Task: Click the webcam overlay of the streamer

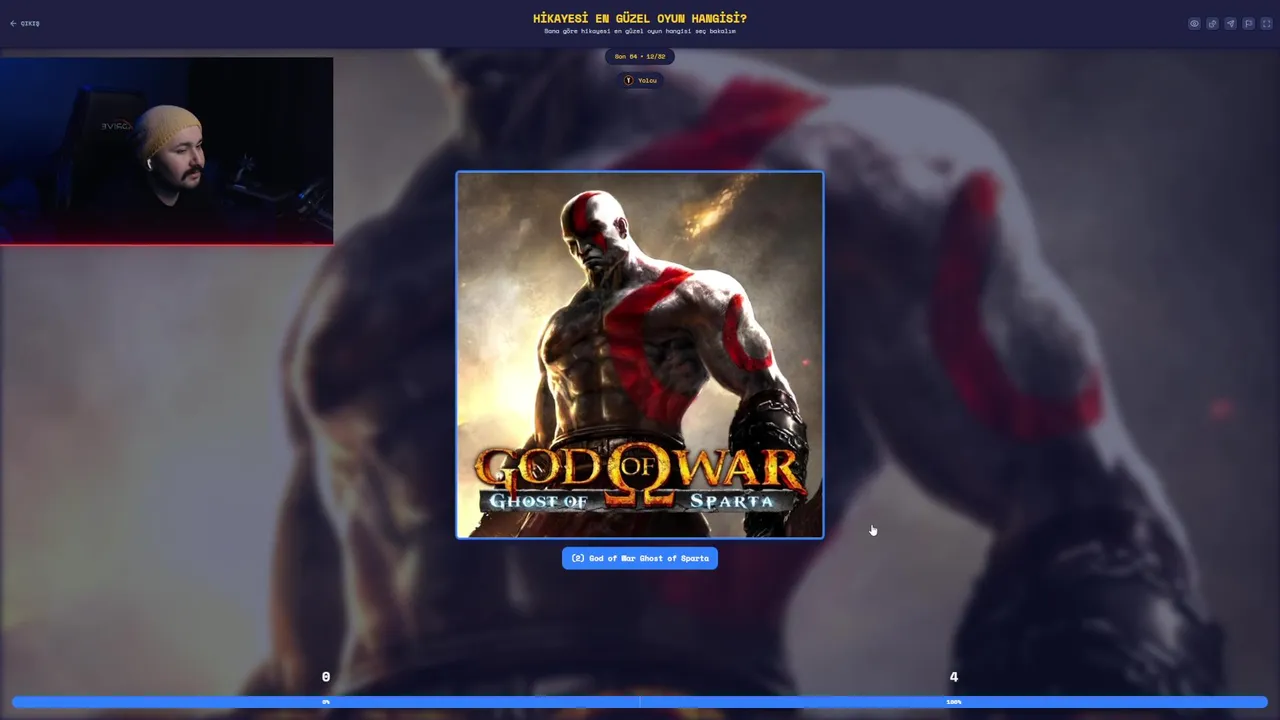Action: (166, 151)
